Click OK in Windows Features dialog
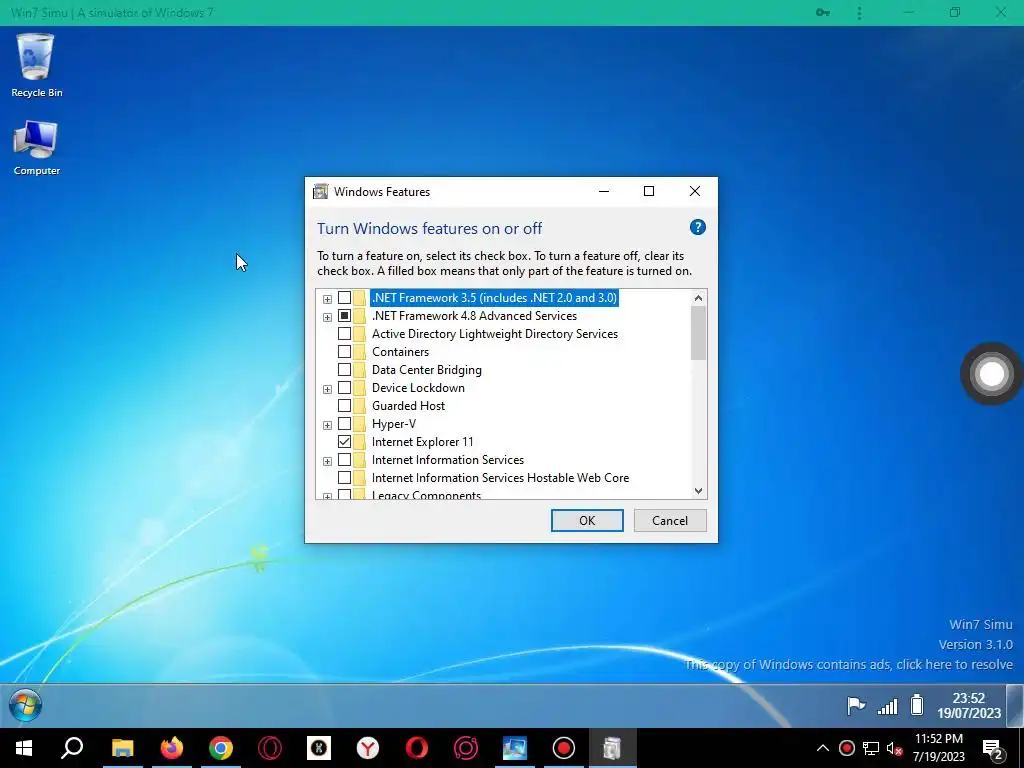The width and height of the screenshot is (1024, 768). (587, 520)
